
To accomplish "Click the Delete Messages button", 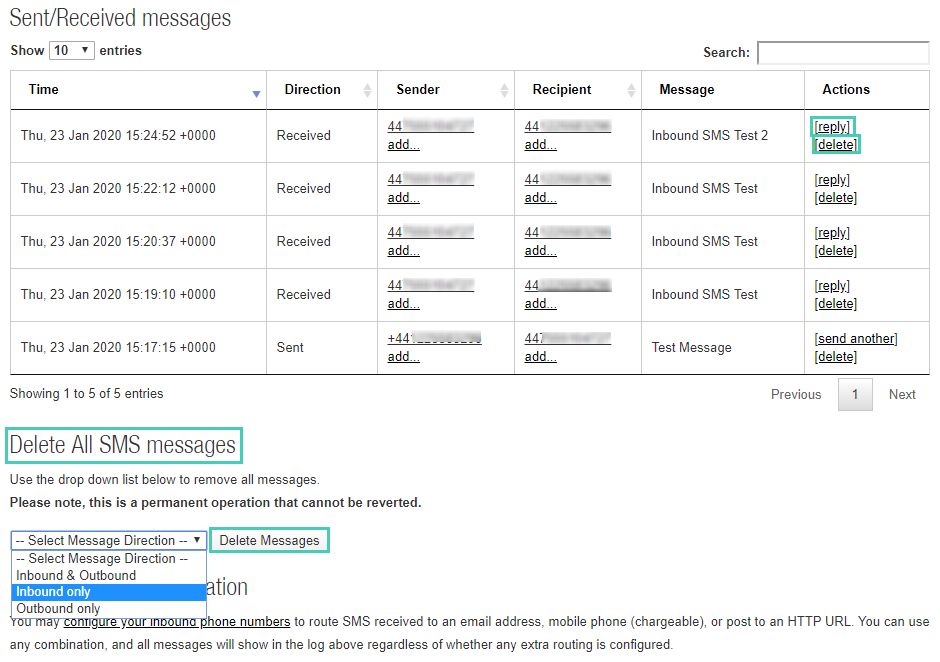I will [x=271, y=539].
